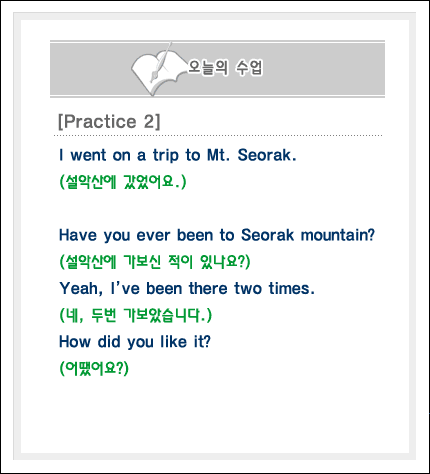430x474 pixels.
Task: Click Korean translation 어땠어요?
Action: pos(94,368)
